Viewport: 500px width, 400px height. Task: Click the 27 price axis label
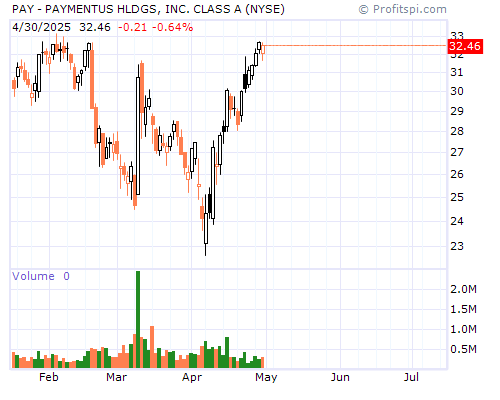[457, 152]
